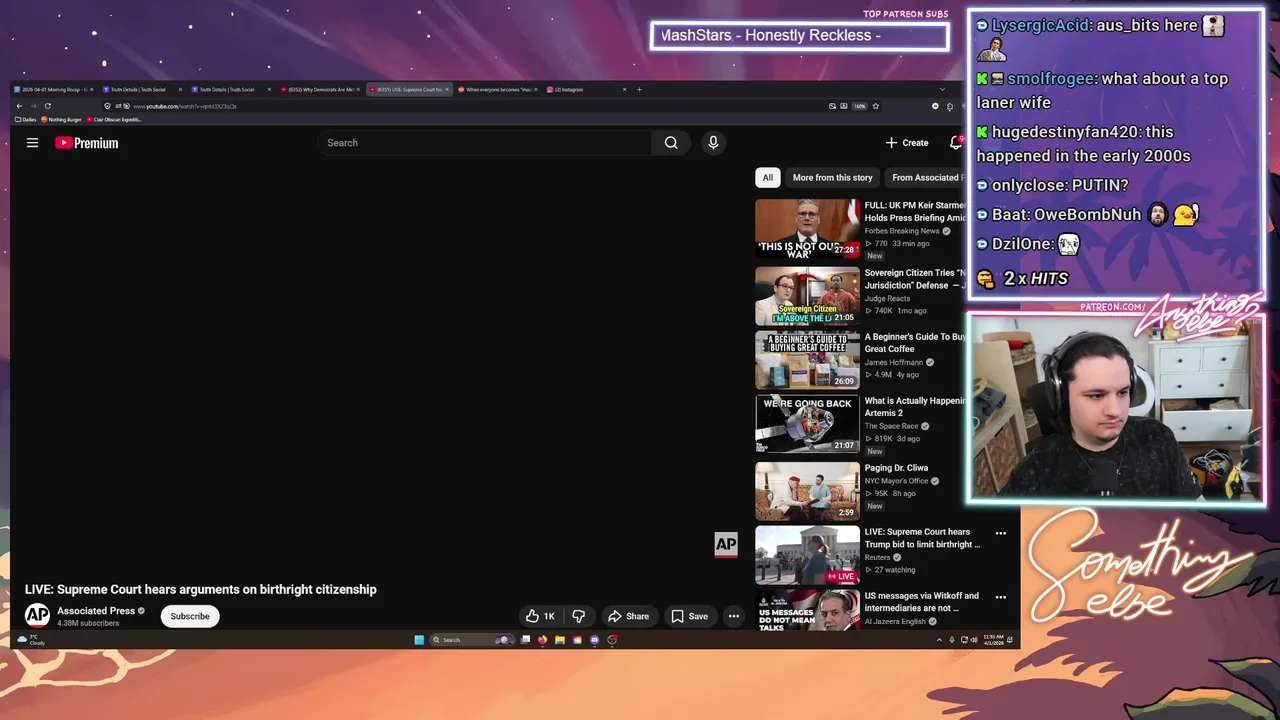
Task: Bookmark page with star icon
Action: [x=876, y=106]
